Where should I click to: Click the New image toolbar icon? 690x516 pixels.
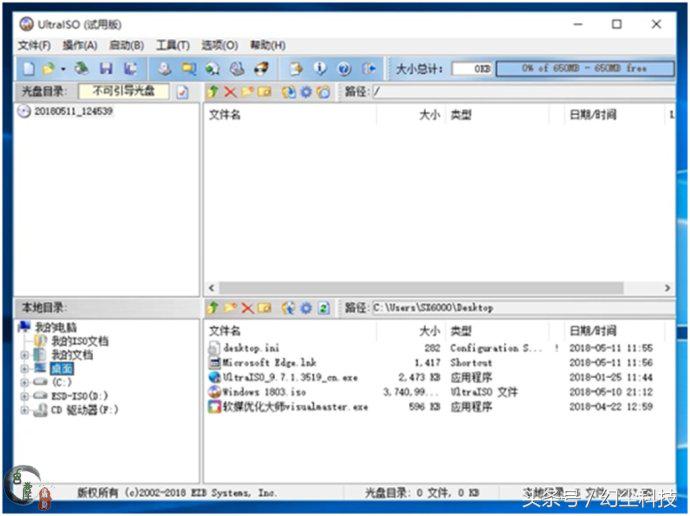tap(29, 69)
